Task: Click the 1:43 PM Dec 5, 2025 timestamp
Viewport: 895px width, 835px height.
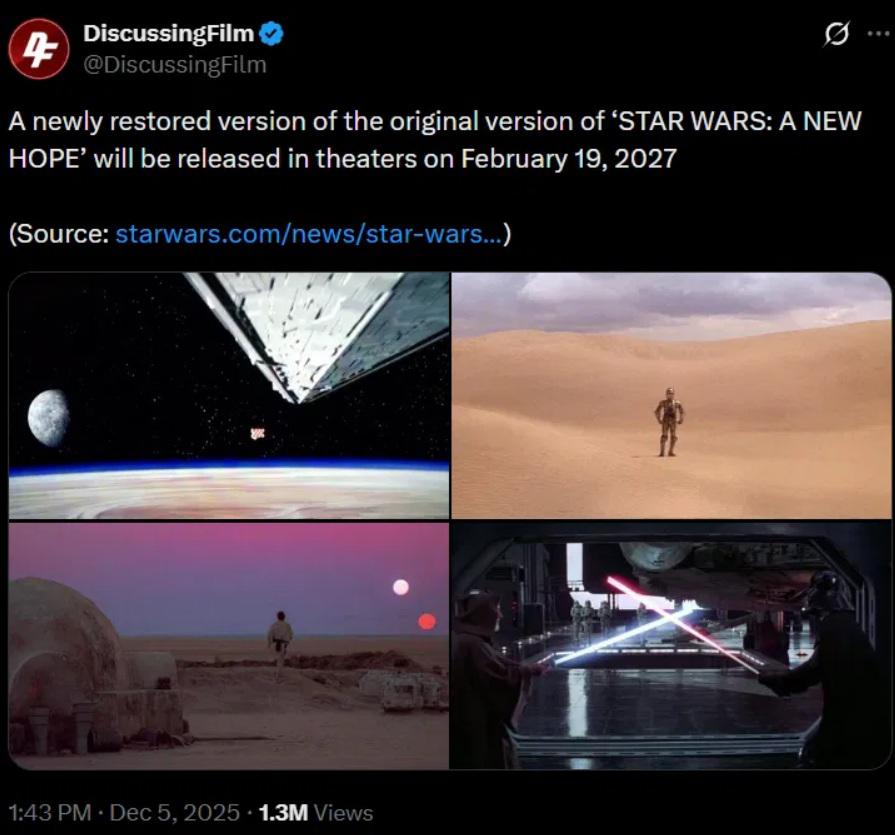Action: click(x=124, y=812)
